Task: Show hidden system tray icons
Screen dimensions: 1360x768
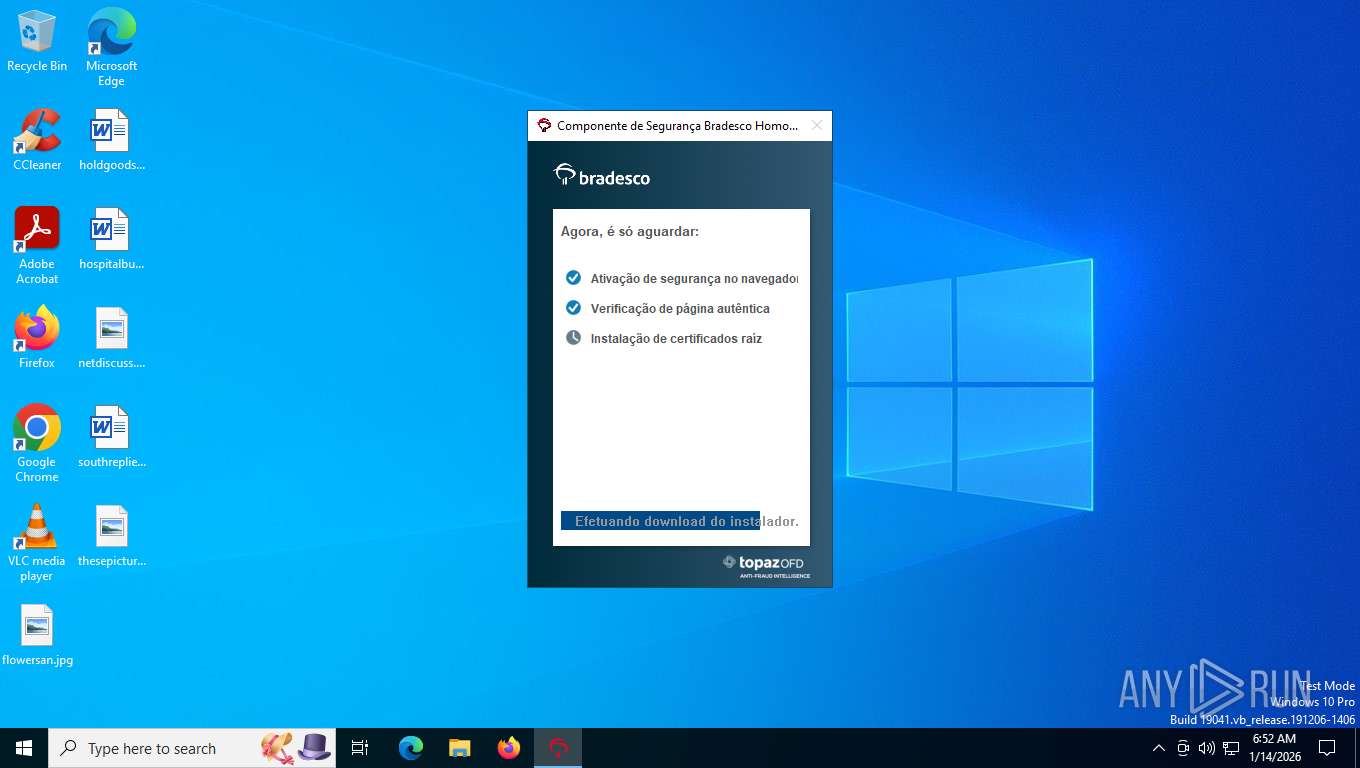Action: click(x=1159, y=748)
